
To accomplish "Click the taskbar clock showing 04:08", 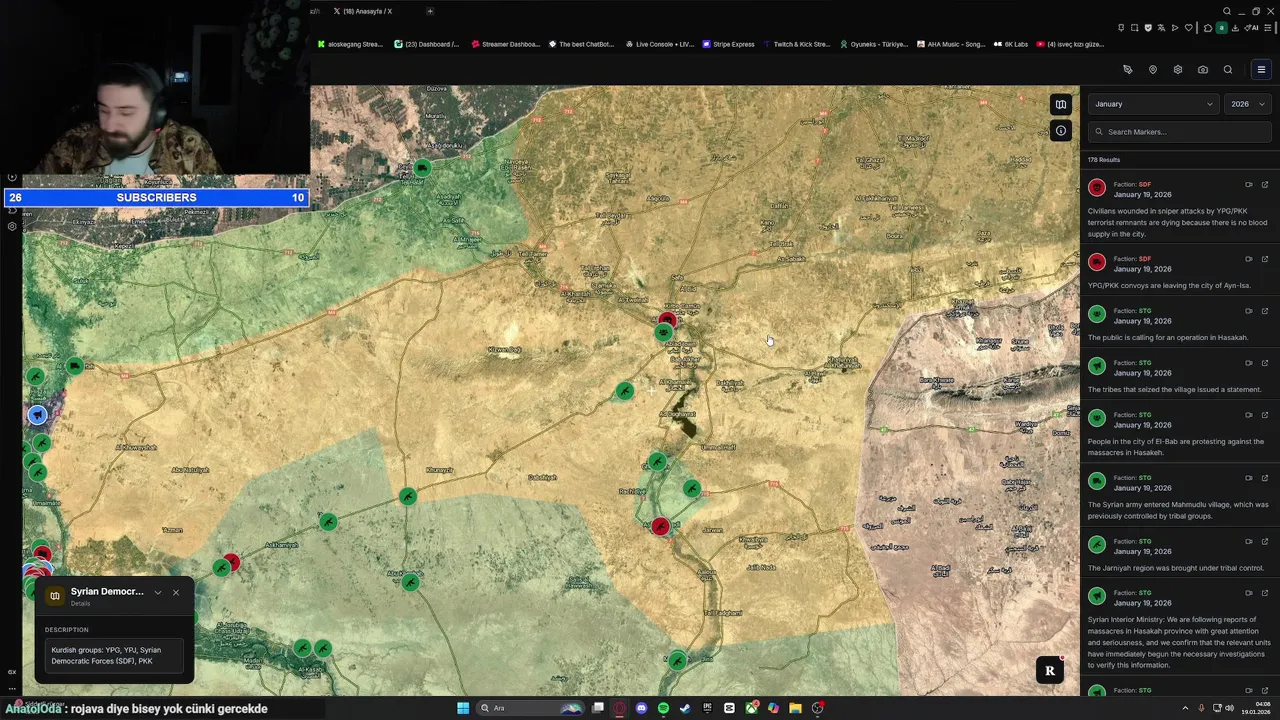I will tap(1256, 708).
